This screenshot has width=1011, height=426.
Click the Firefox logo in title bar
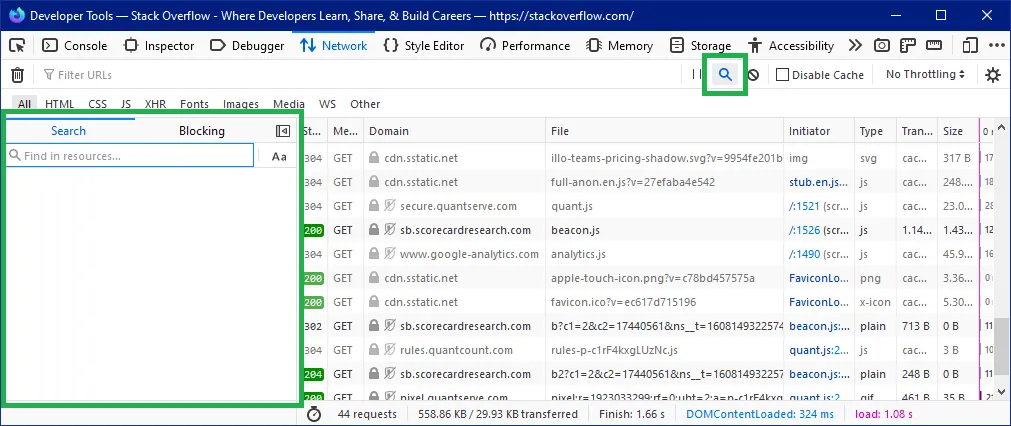[17, 15]
